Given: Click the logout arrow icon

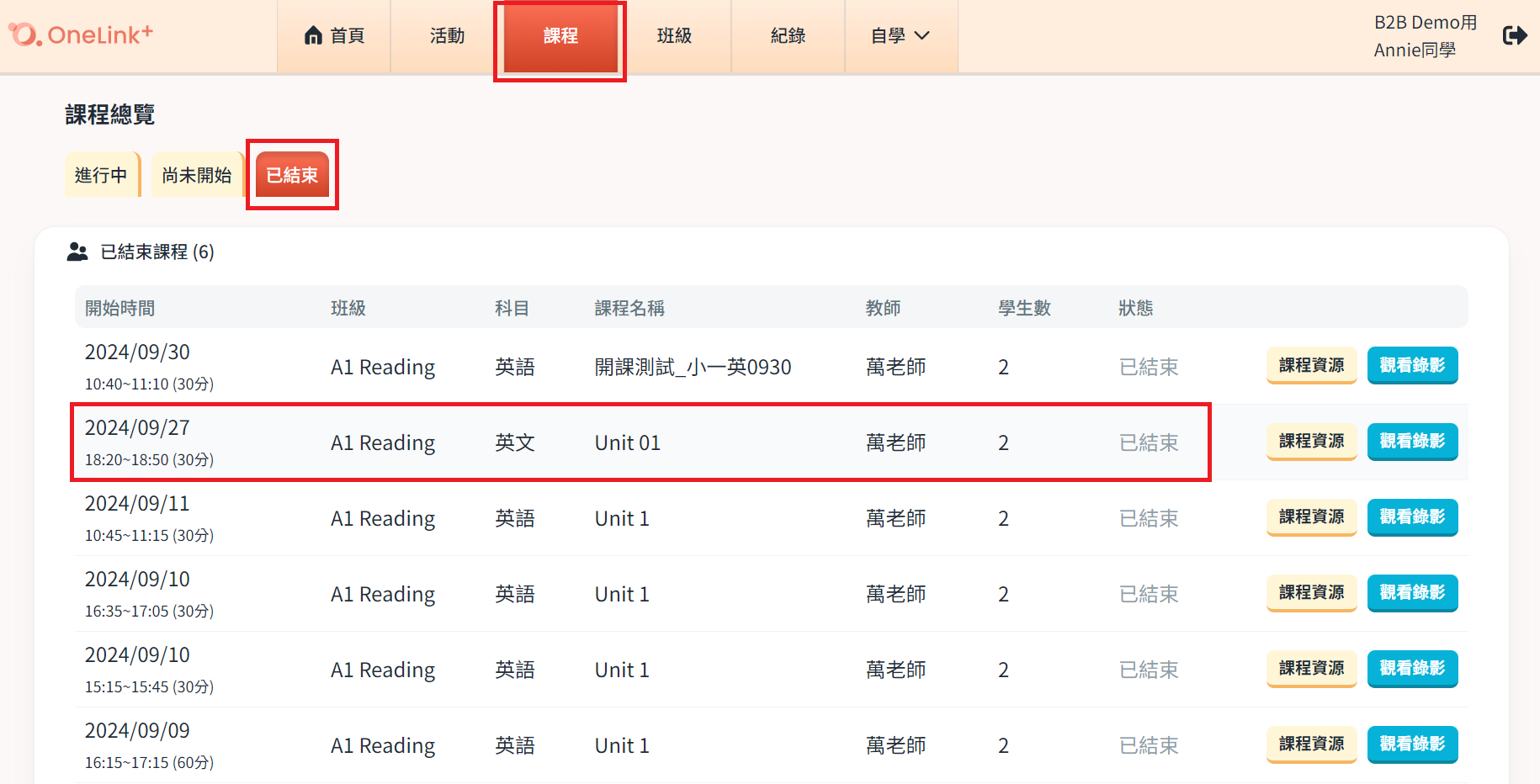Looking at the screenshot, I should click(x=1514, y=35).
